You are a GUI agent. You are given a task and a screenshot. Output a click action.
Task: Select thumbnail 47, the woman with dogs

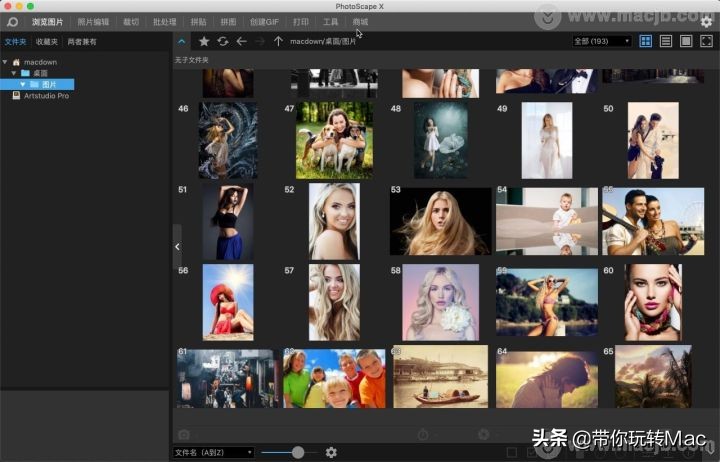[334, 140]
